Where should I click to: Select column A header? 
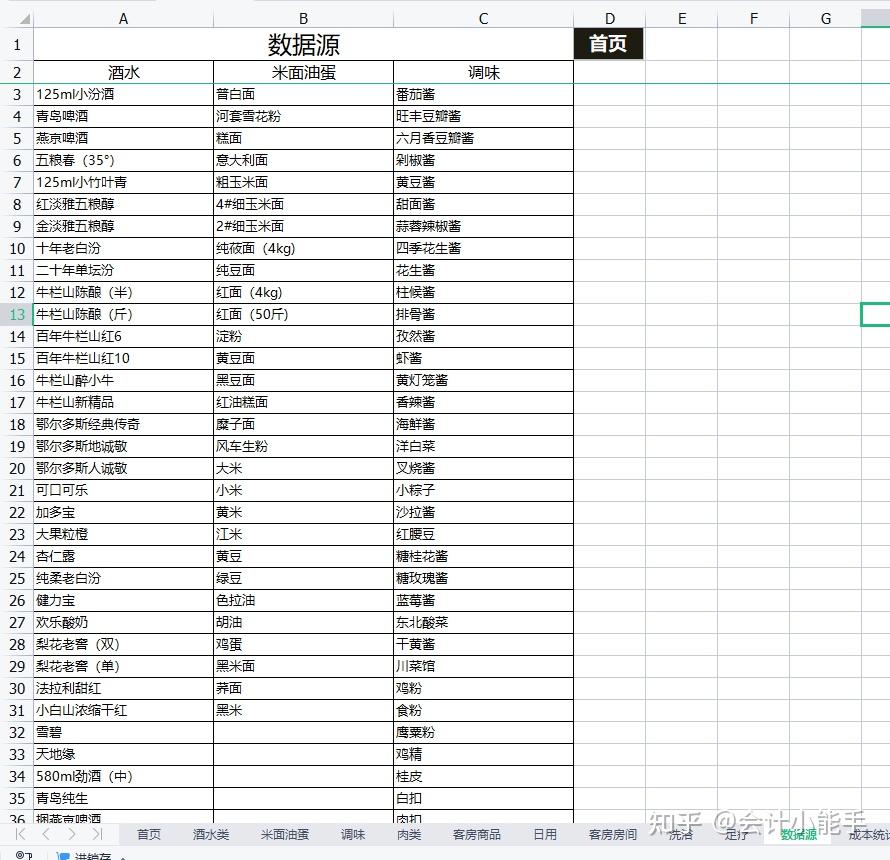point(123,19)
